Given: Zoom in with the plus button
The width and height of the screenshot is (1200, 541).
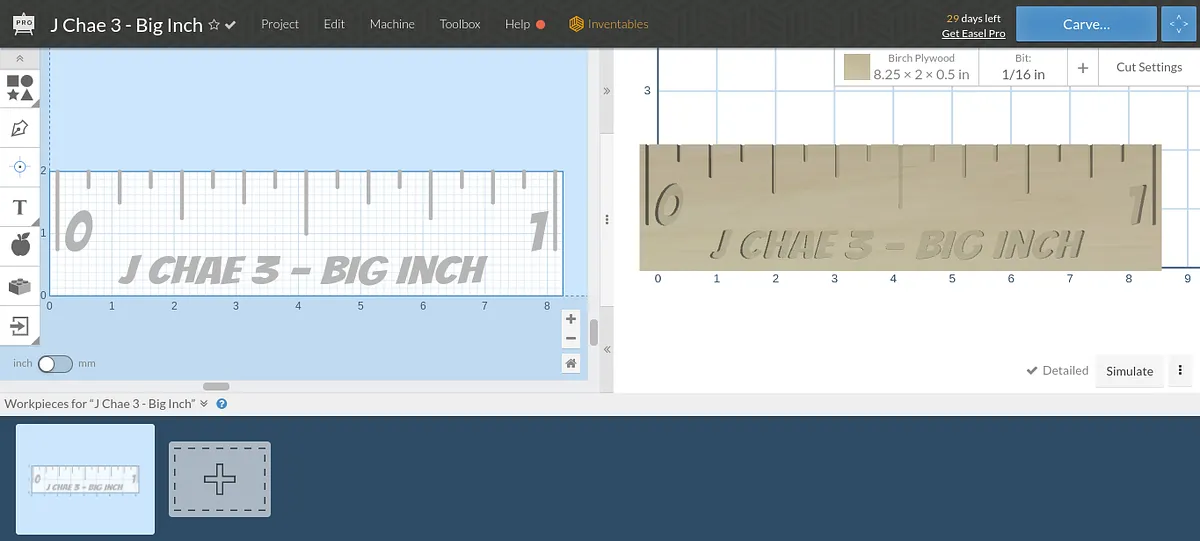Looking at the screenshot, I should point(571,320).
